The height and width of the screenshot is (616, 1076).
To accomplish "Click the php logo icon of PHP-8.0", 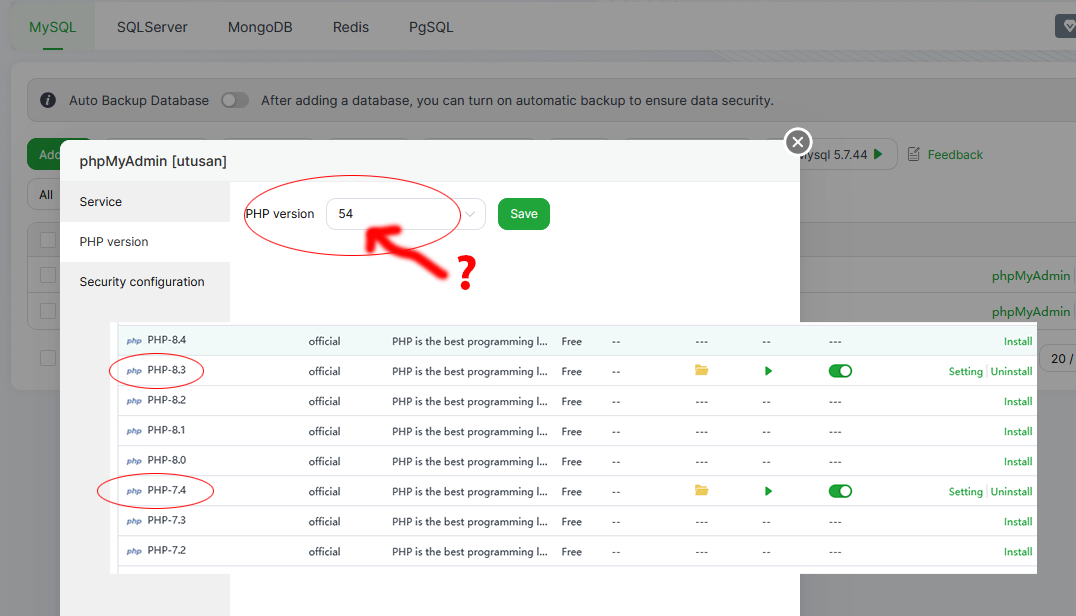I will pos(134,462).
